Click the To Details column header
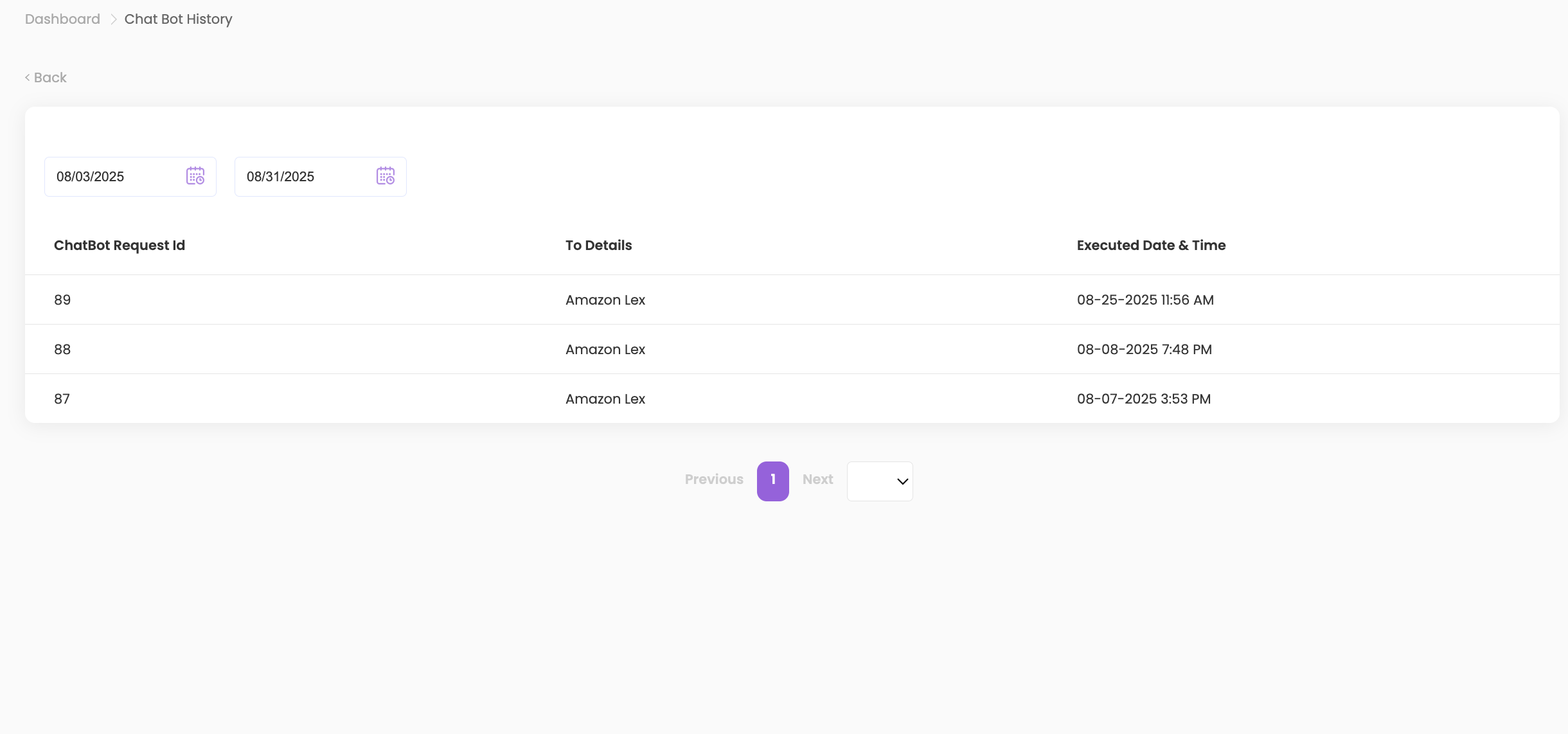This screenshot has height=734, width=1568. pos(598,246)
